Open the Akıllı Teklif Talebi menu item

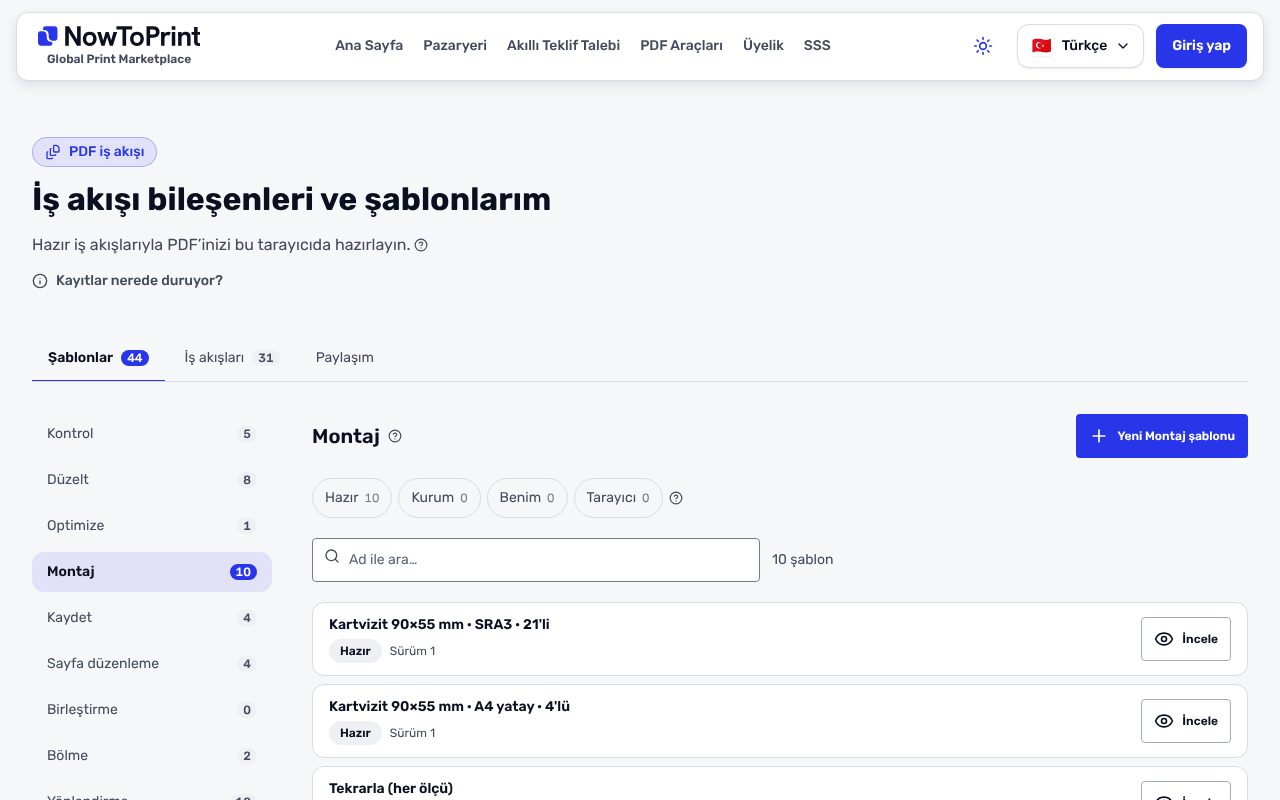pos(563,46)
